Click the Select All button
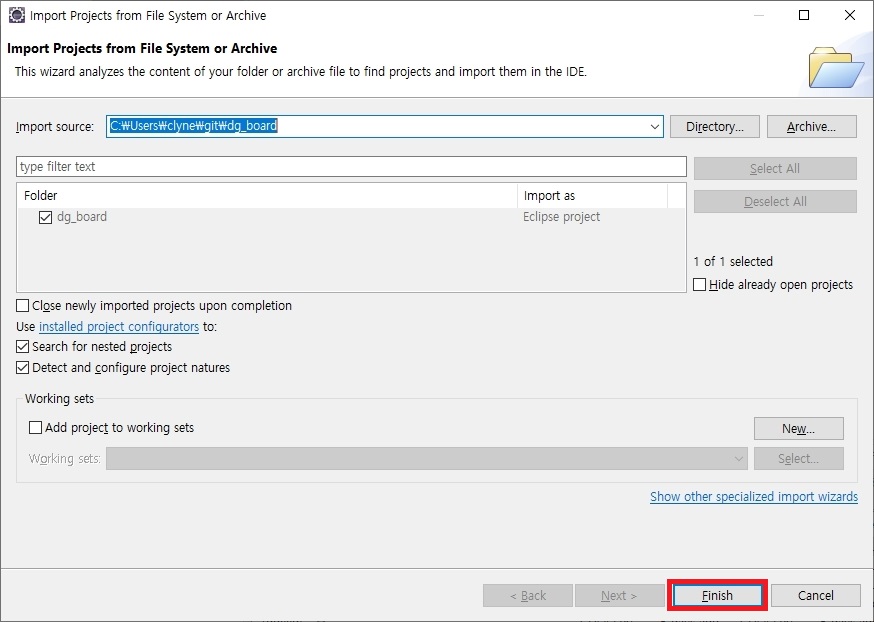The width and height of the screenshot is (874, 622). (775, 168)
